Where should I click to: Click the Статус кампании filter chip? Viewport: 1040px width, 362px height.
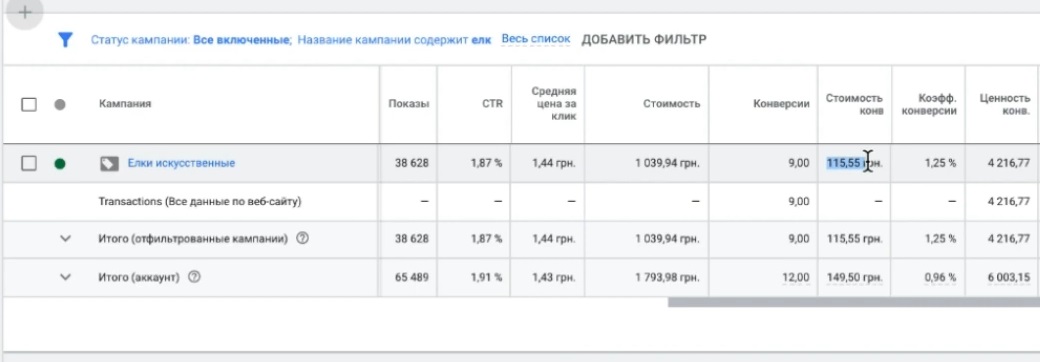pyautogui.click(x=191, y=40)
